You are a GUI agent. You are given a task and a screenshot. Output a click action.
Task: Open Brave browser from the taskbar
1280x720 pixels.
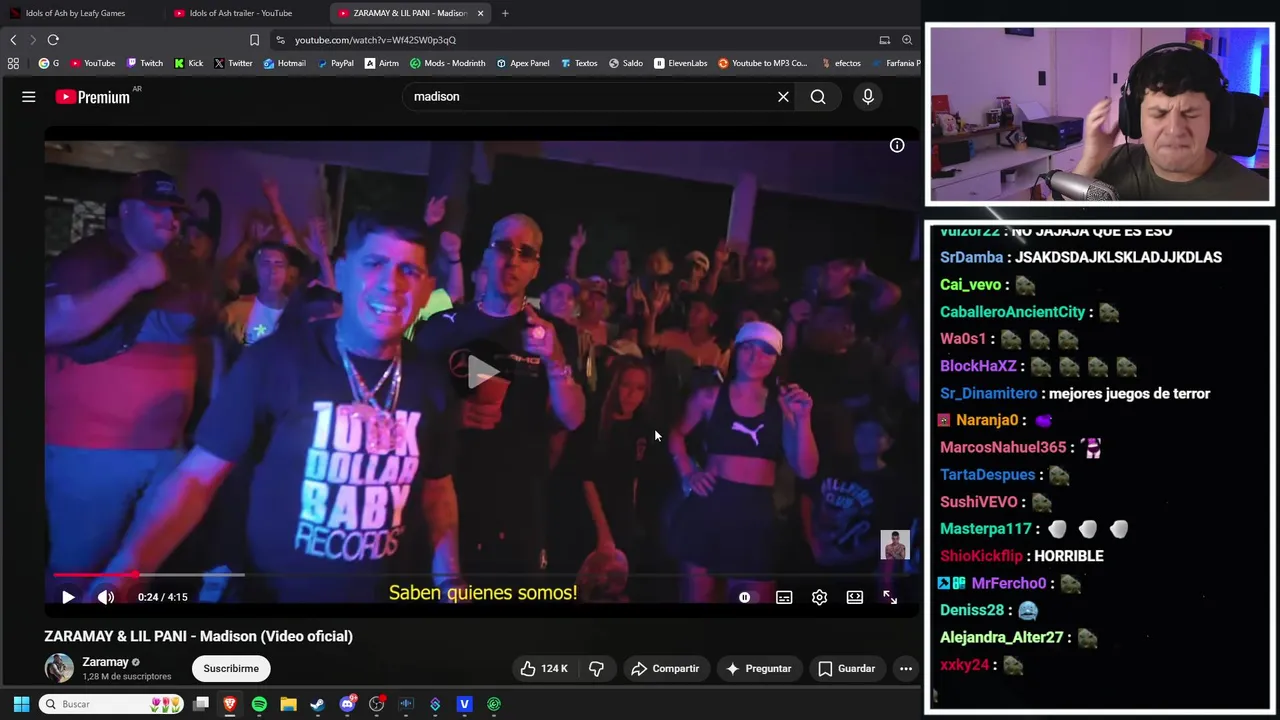pos(230,704)
